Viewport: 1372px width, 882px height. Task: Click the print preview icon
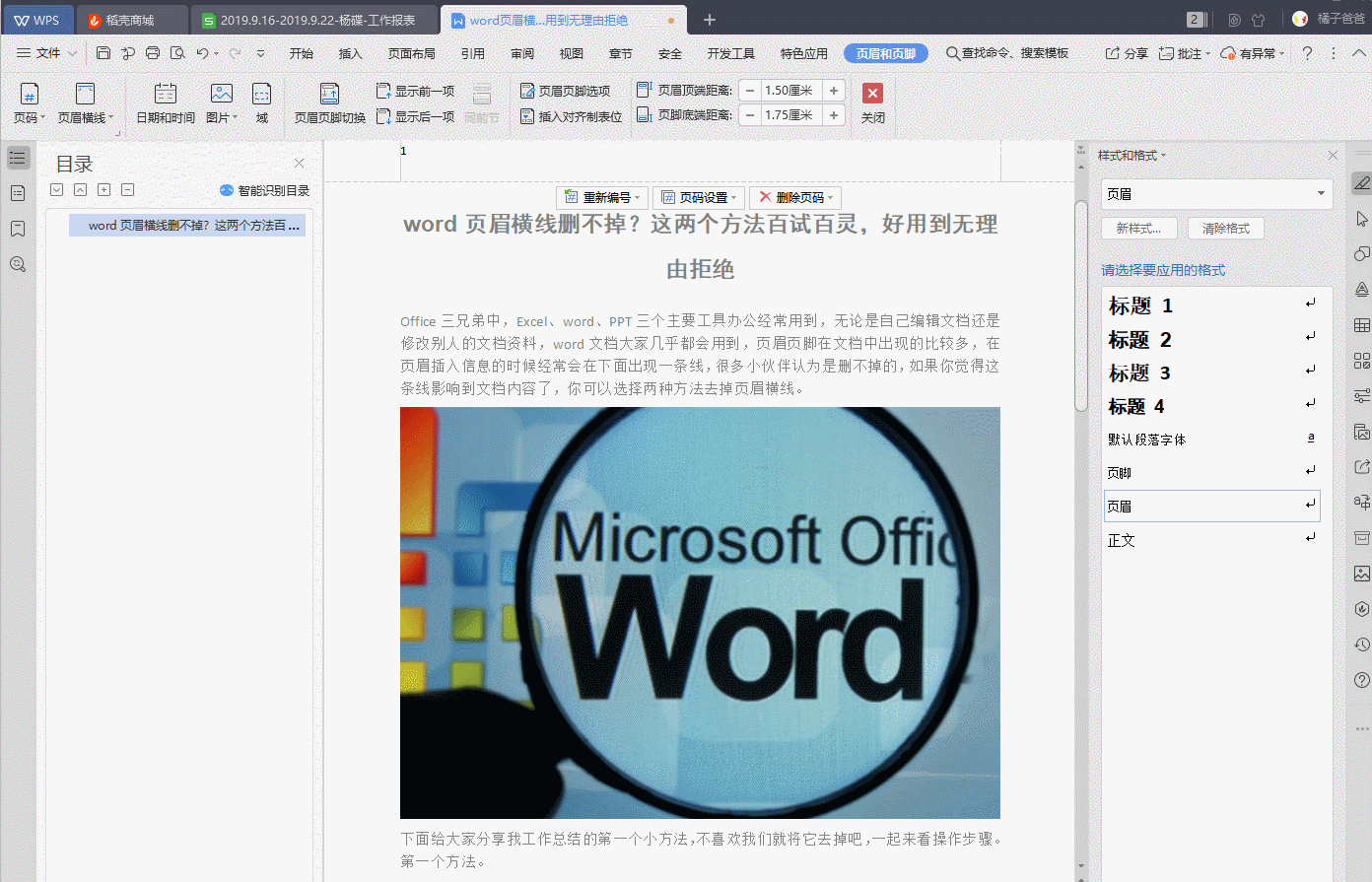[x=177, y=53]
